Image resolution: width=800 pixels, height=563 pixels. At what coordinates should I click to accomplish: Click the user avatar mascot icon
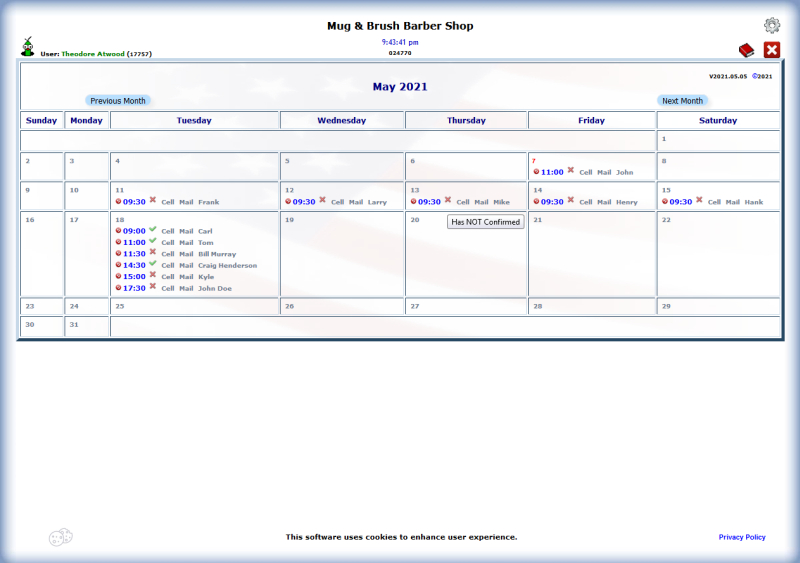(28, 46)
